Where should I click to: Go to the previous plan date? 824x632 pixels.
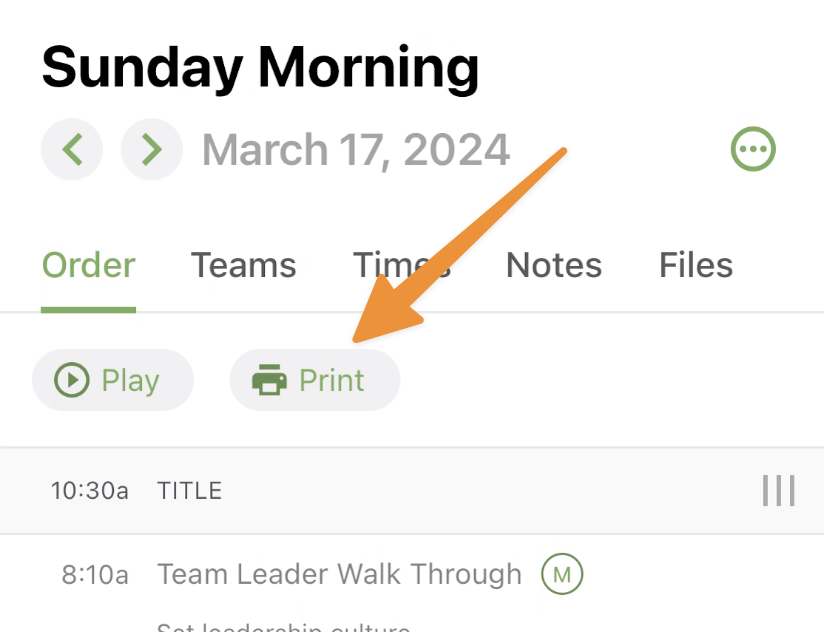(72, 149)
